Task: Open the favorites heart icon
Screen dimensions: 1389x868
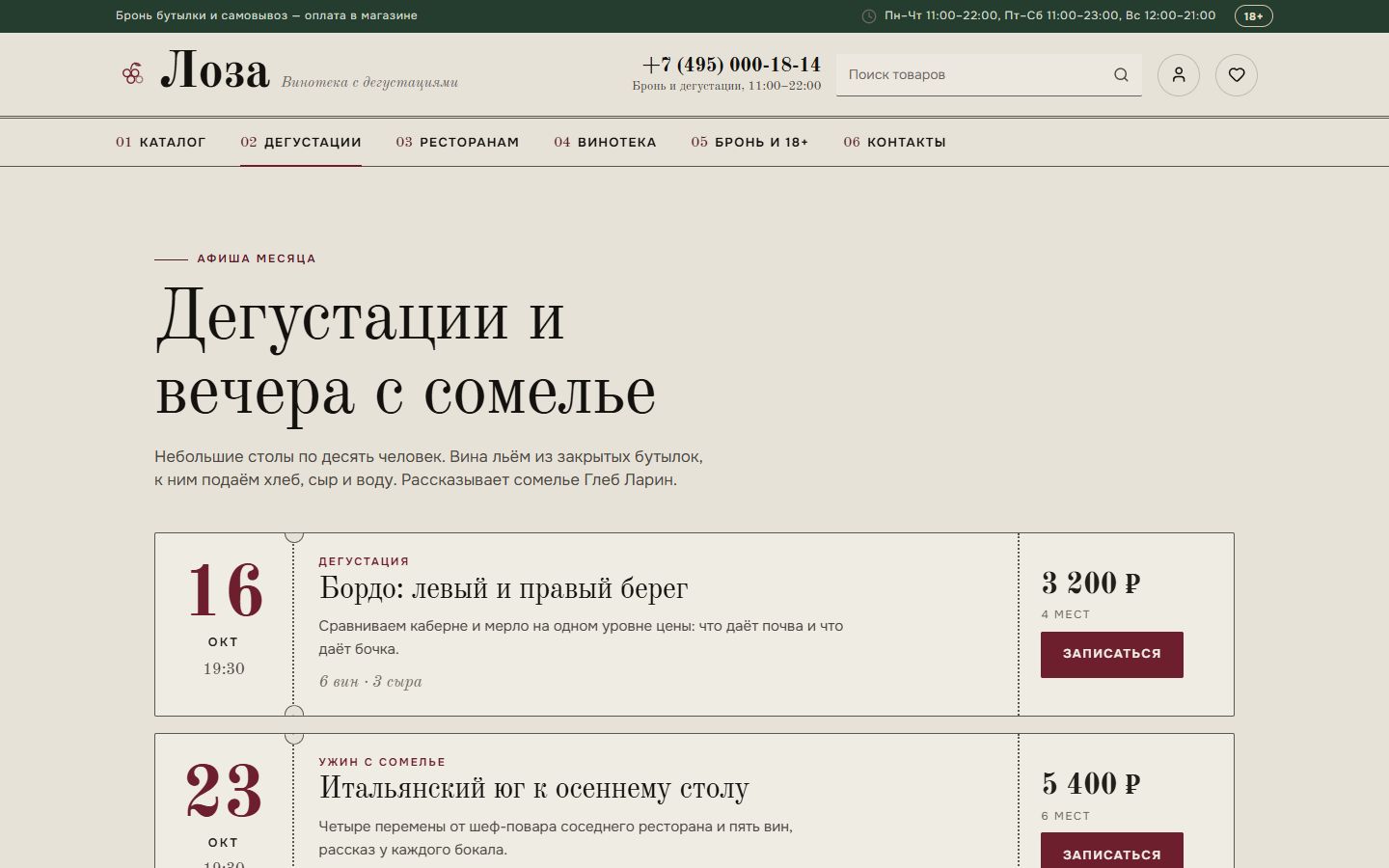Action: click(1237, 75)
